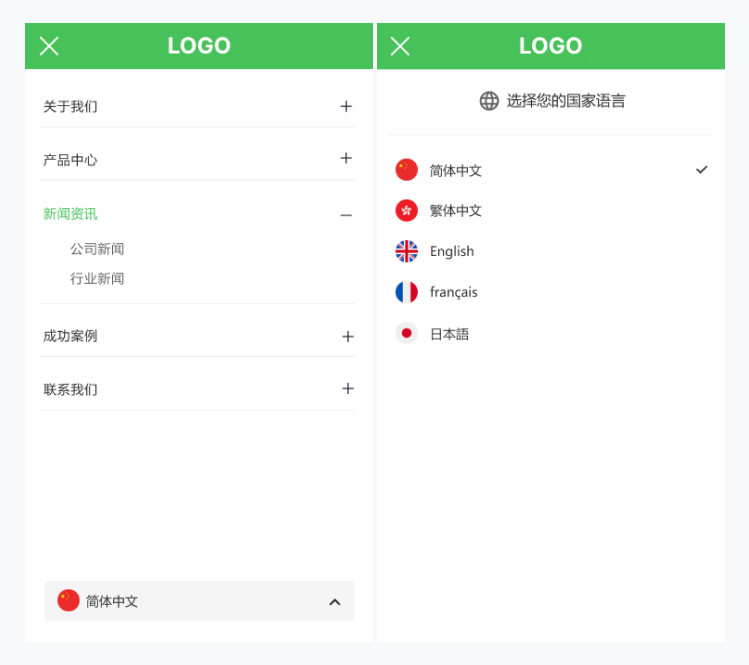This screenshot has height=665, width=749.
Task: Expand the 关于我们 menu section
Action: pos(346,106)
